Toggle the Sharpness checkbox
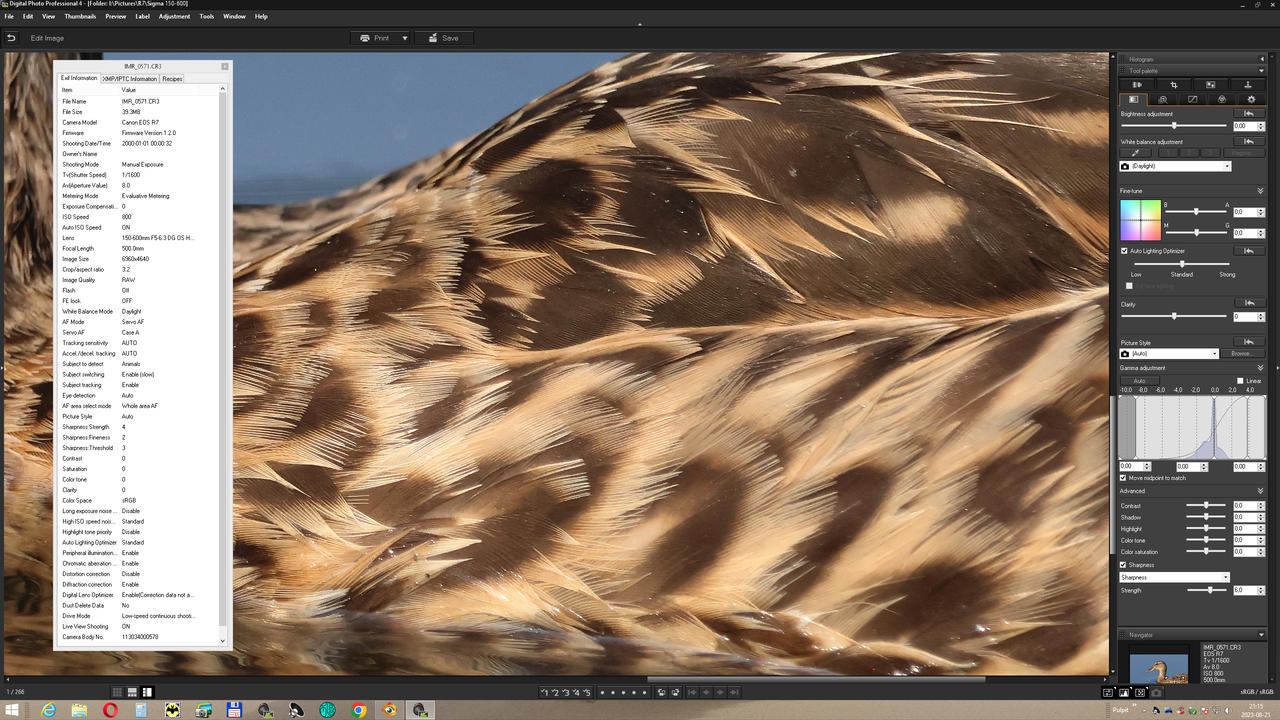 (1124, 565)
